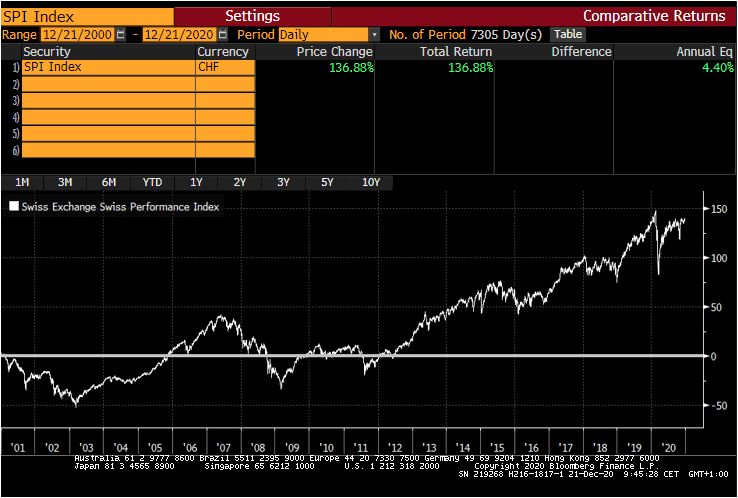The width and height of the screenshot is (738, 498).
Task: Select SPI Index security in row 1
Action: pyautogui.click(x=108, y=67)
